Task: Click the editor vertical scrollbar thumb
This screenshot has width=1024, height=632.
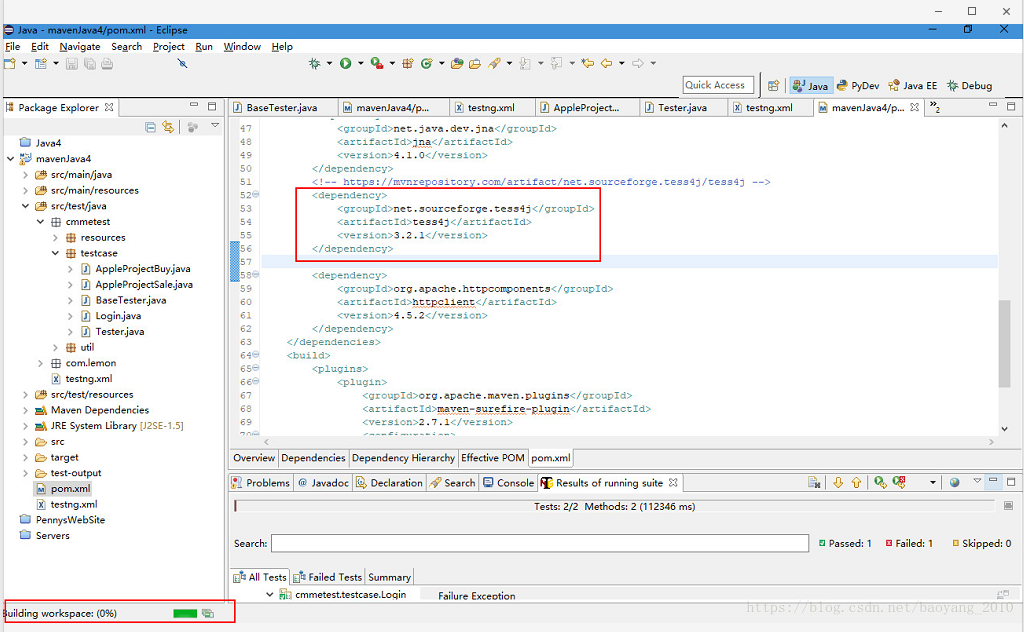Action: pyautogui.click(x=1004, y=344)
